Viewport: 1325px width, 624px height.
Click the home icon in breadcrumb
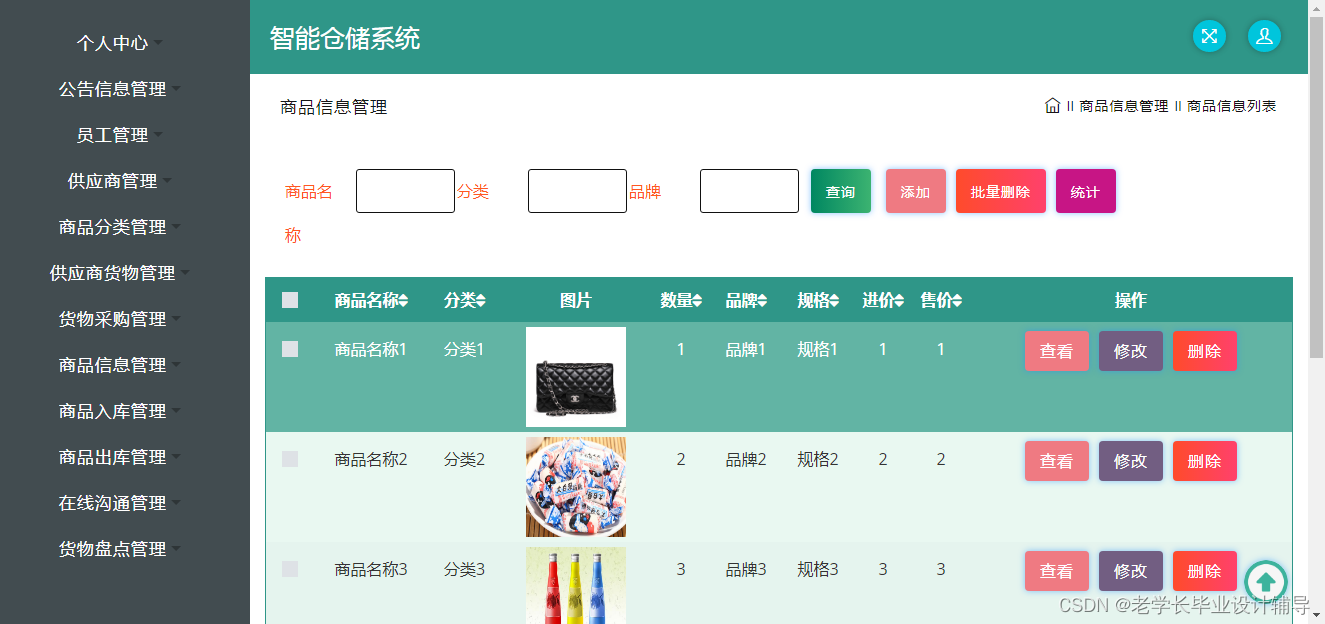[x=1053, y=105]
